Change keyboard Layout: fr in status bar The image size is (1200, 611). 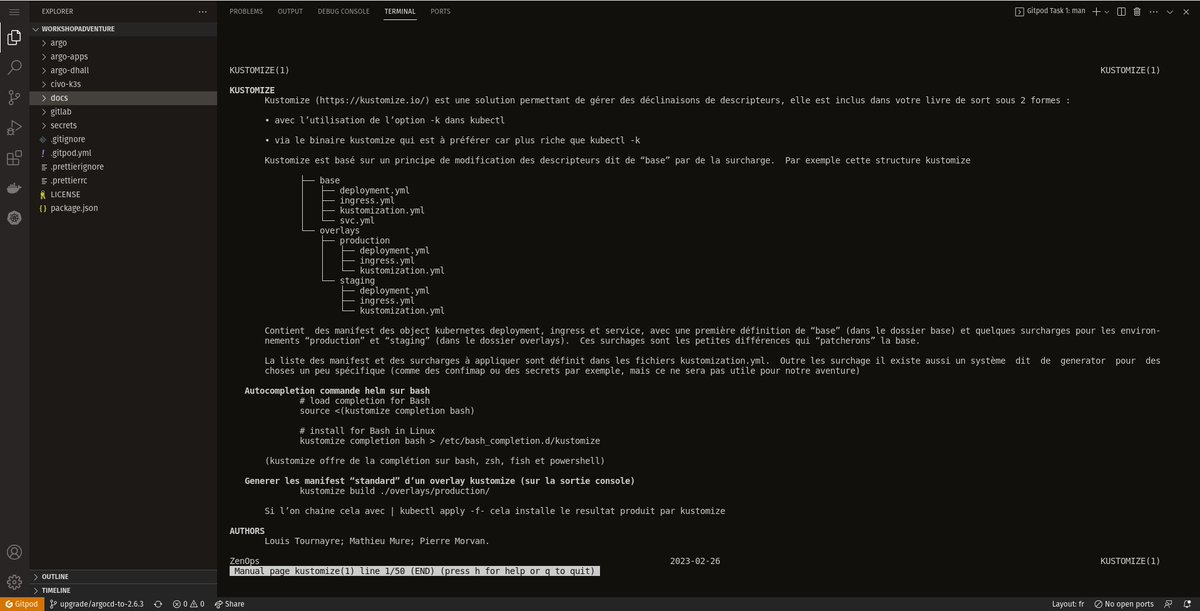tap(1068, 604)
